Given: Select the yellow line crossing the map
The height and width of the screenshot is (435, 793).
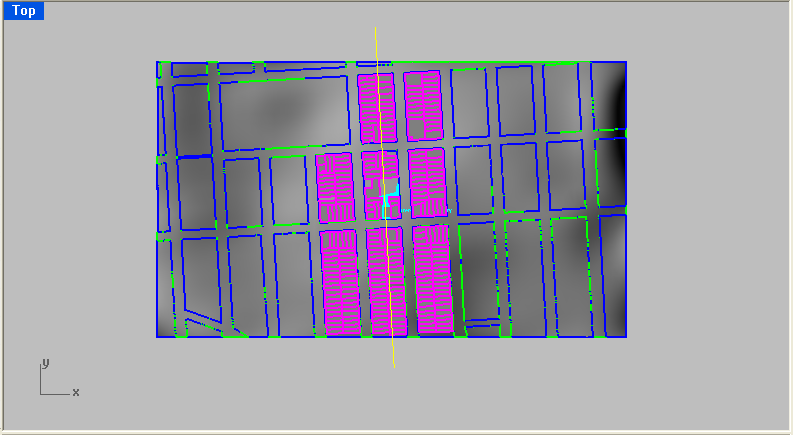Looking at the screenshot, I should [x=385, y=197].
